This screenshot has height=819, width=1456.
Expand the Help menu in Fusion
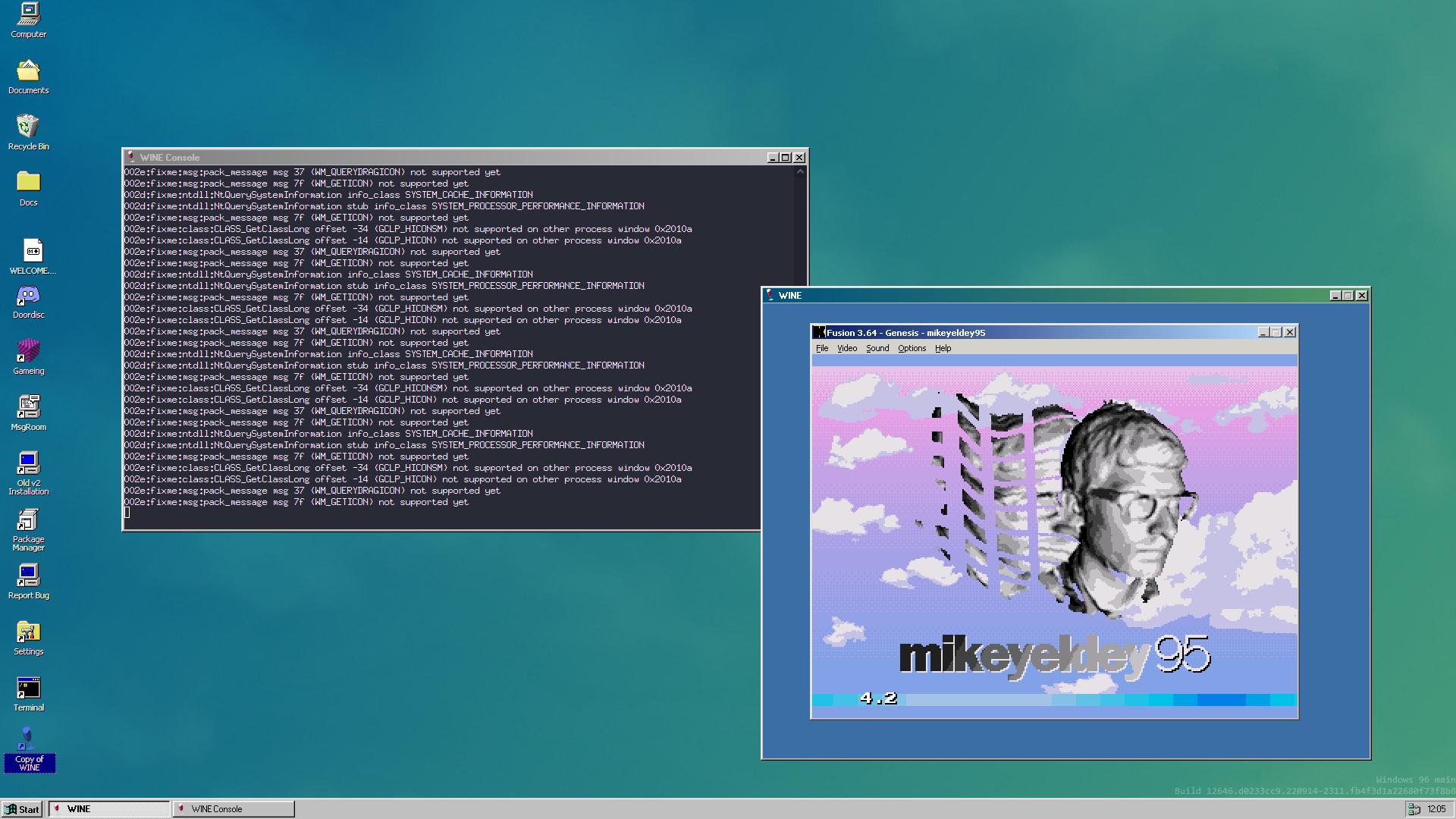[x=943, y=348]
